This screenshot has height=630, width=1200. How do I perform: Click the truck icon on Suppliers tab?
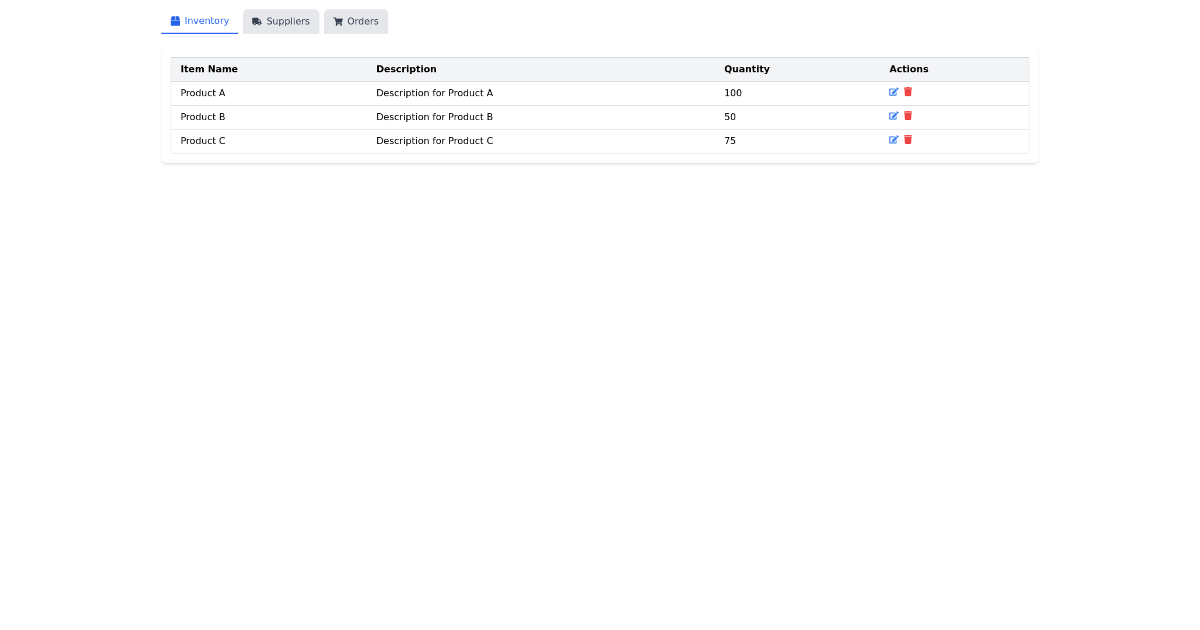(257, 22)
